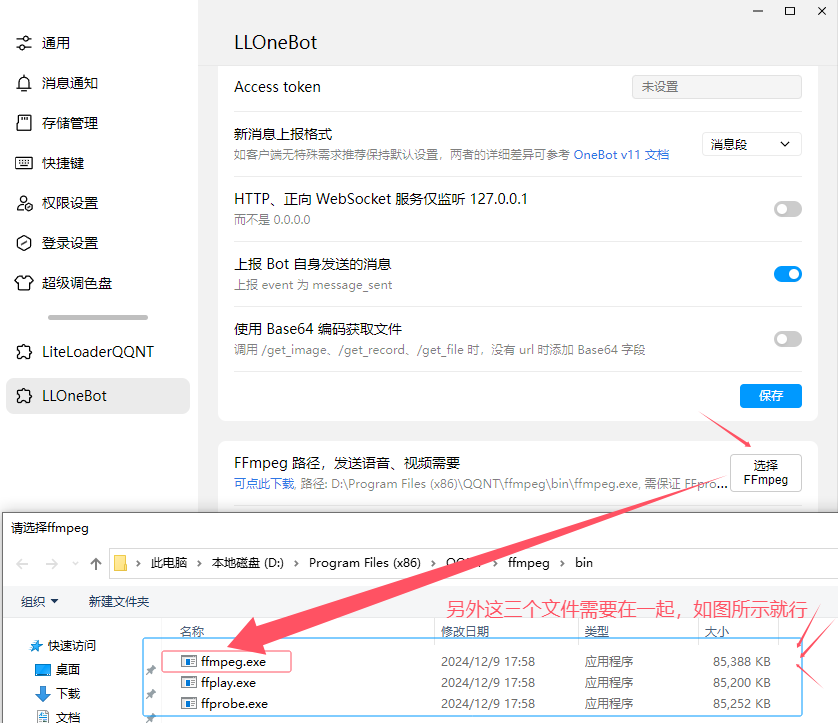This screenshot has width=838, height=723.
Task: Click the 下载 download arrow icon
Action: pos(43,694)
